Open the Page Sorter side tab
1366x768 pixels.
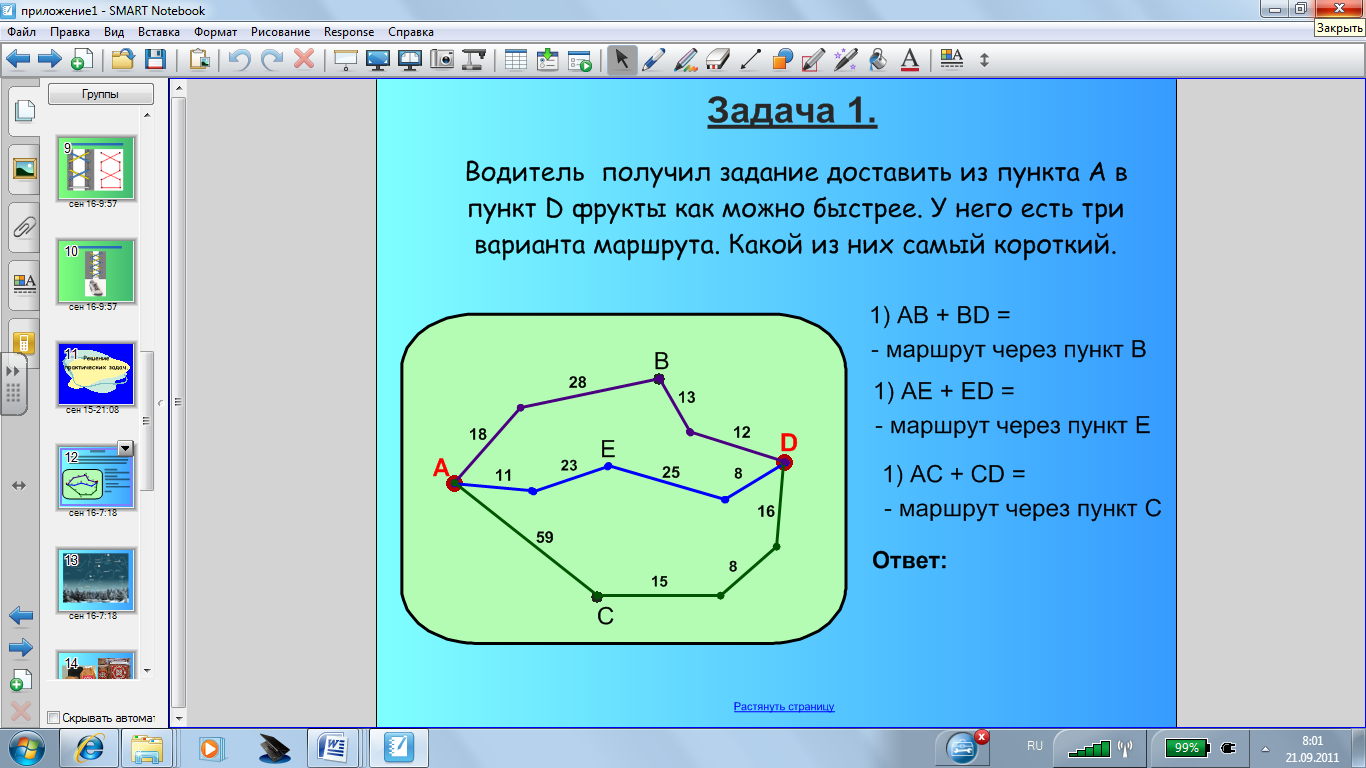(x=25, y=110)
